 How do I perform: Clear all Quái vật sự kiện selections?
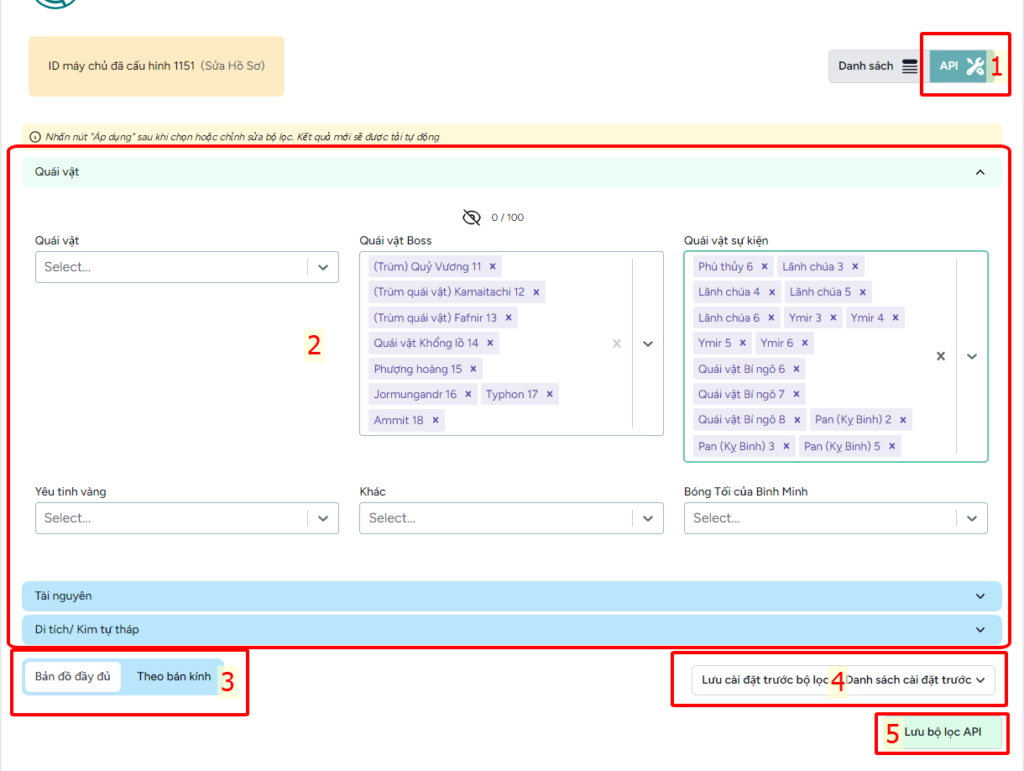click(x=941, y=356)
